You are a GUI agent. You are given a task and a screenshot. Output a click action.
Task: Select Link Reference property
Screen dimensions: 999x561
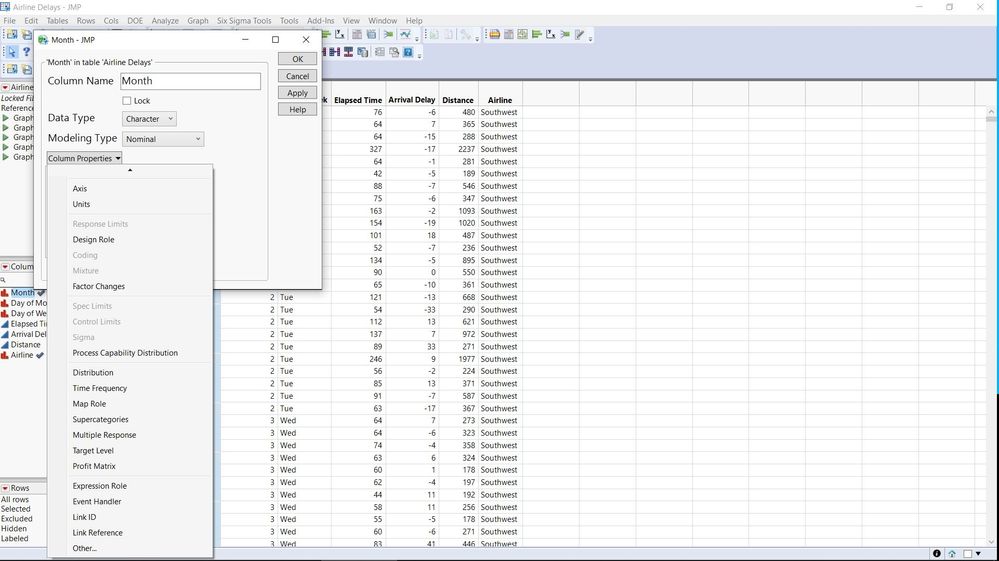point(97,533)
